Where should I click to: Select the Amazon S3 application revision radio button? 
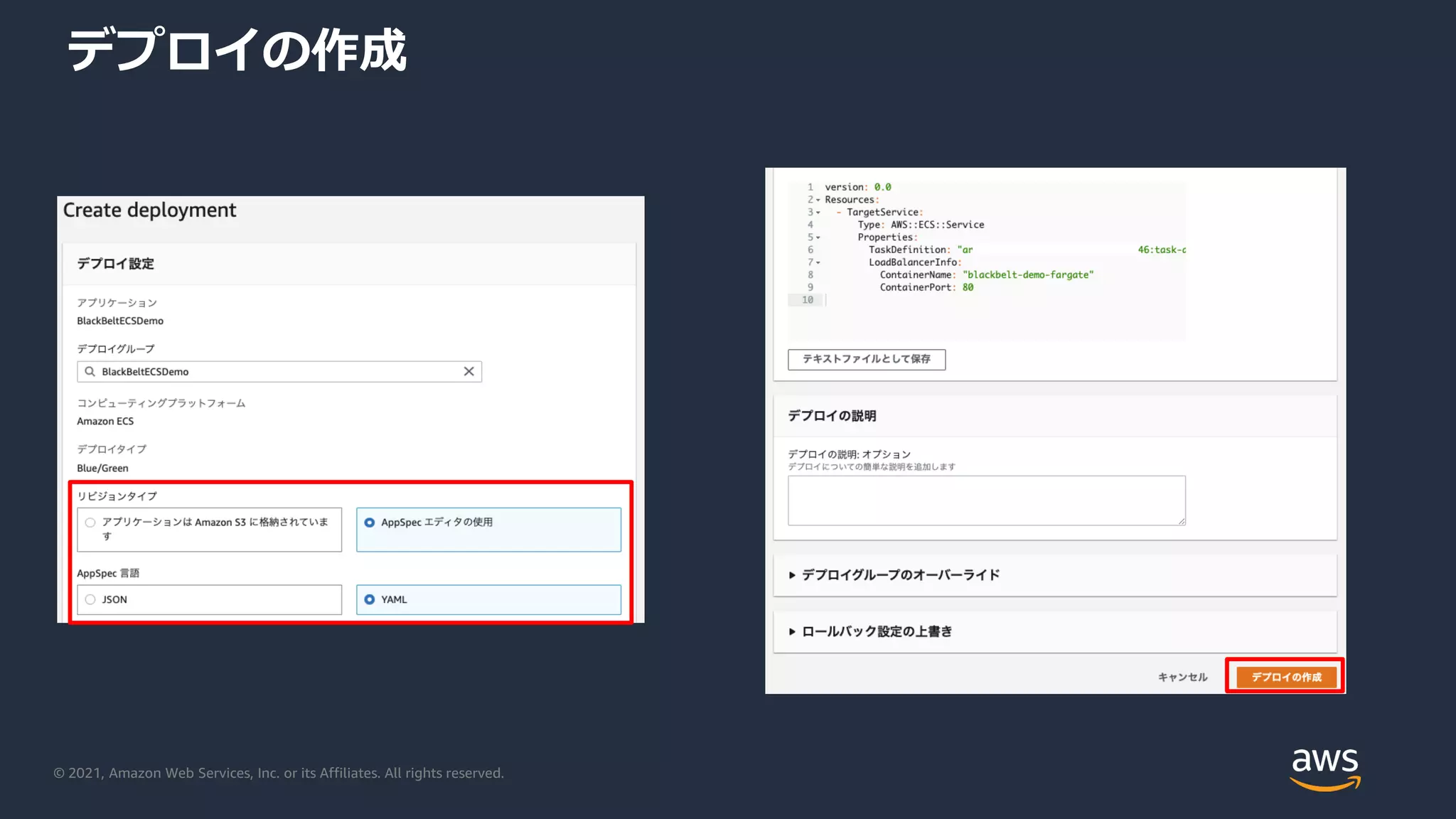pos(90,523)
